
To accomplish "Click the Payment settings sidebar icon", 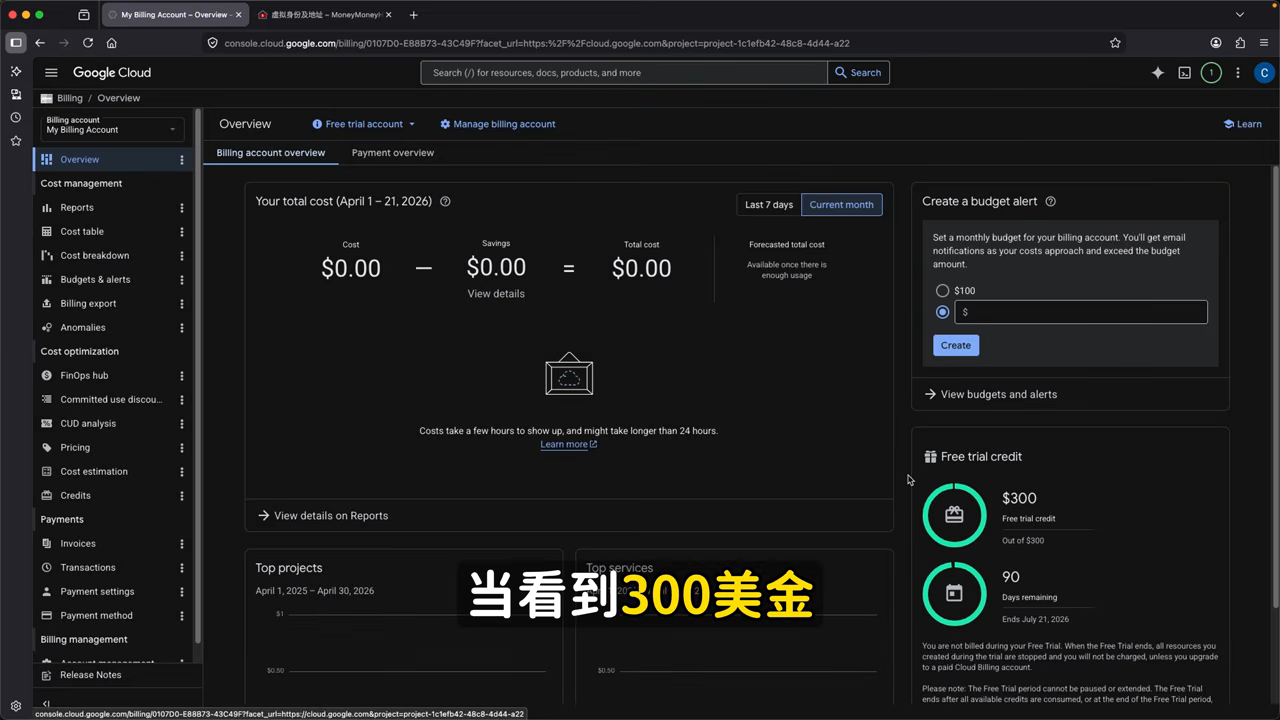I will (47, 592).
